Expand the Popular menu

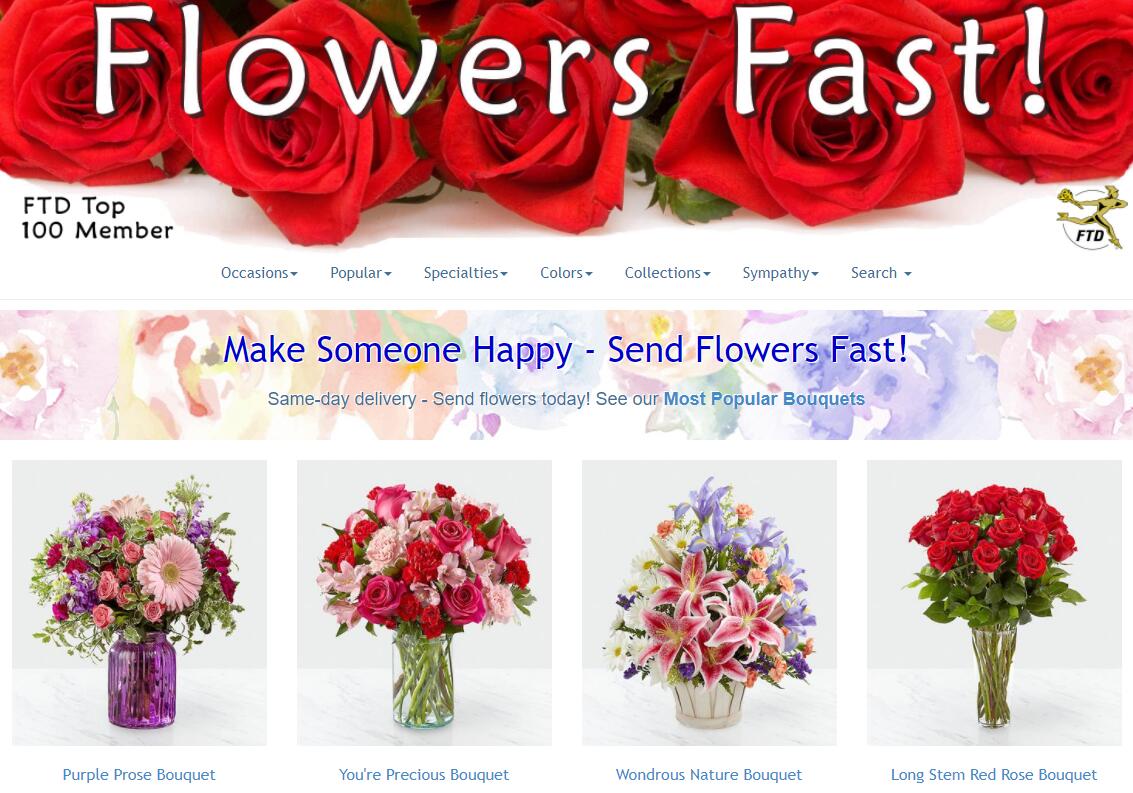(x=361, y=273)
